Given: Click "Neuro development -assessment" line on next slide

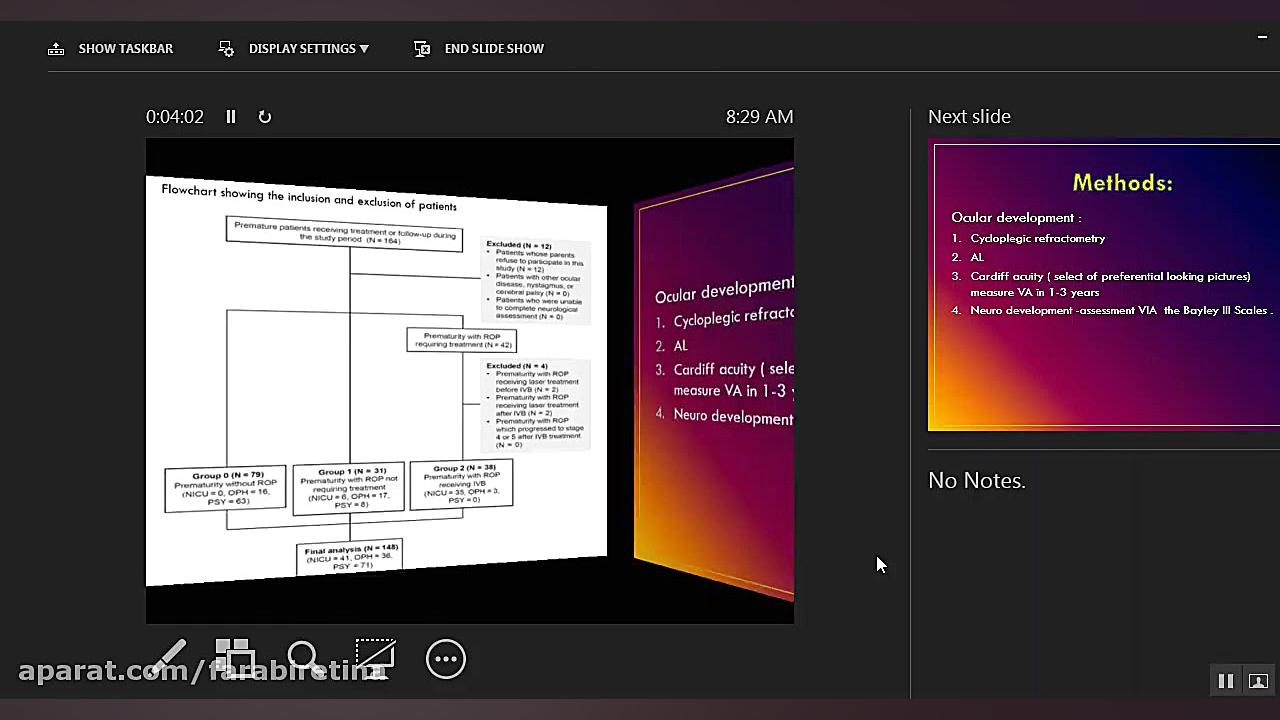Looking at the screenshot, I should (x=1121, y=311).
